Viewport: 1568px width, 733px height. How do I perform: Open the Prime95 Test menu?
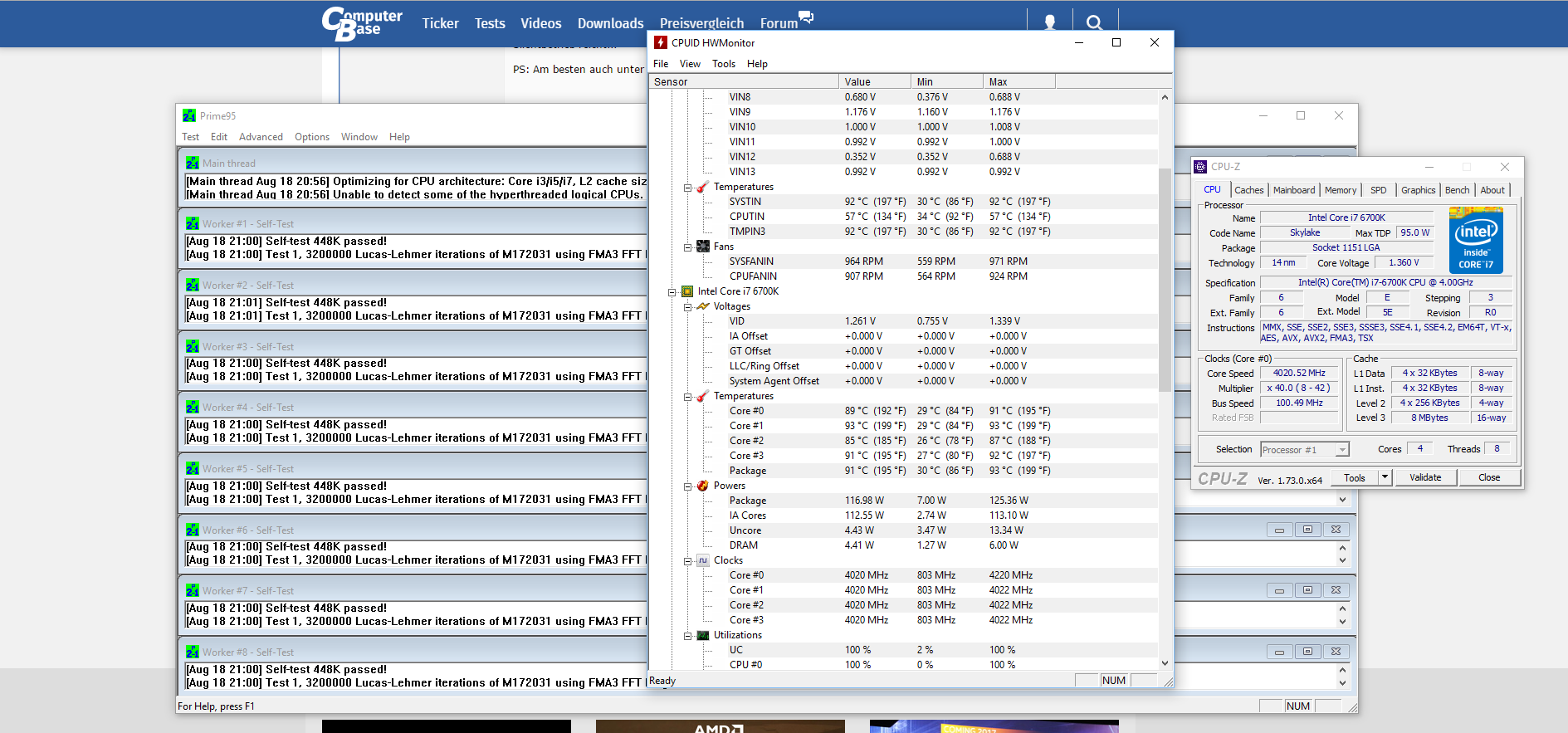pos(191,137)
